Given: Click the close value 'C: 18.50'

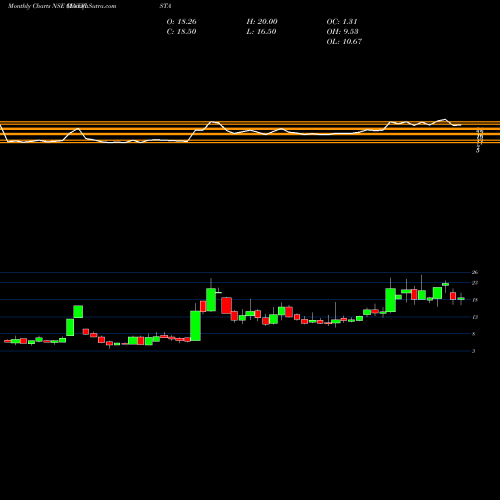Looking at the screenshot, I should click(181, 31).
